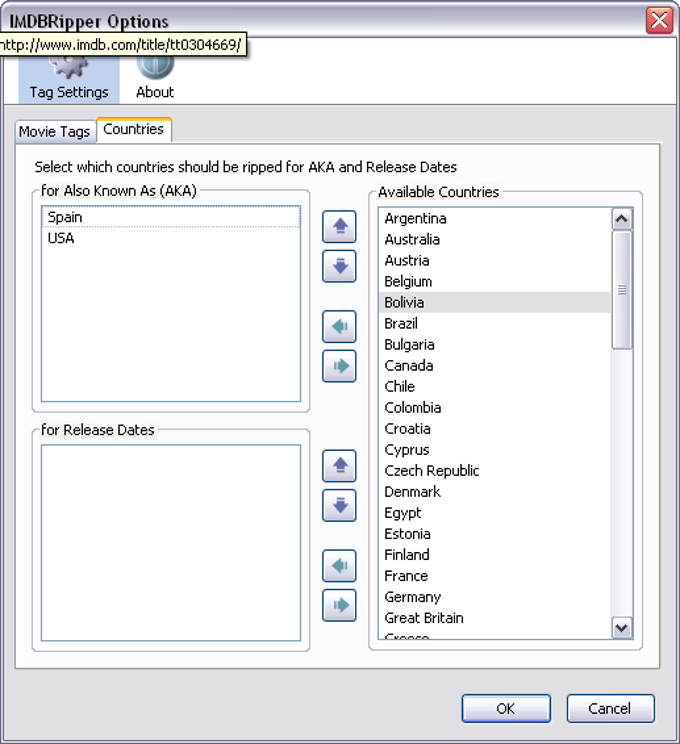
Task: Move selected AKA country down
Action: 340,267
